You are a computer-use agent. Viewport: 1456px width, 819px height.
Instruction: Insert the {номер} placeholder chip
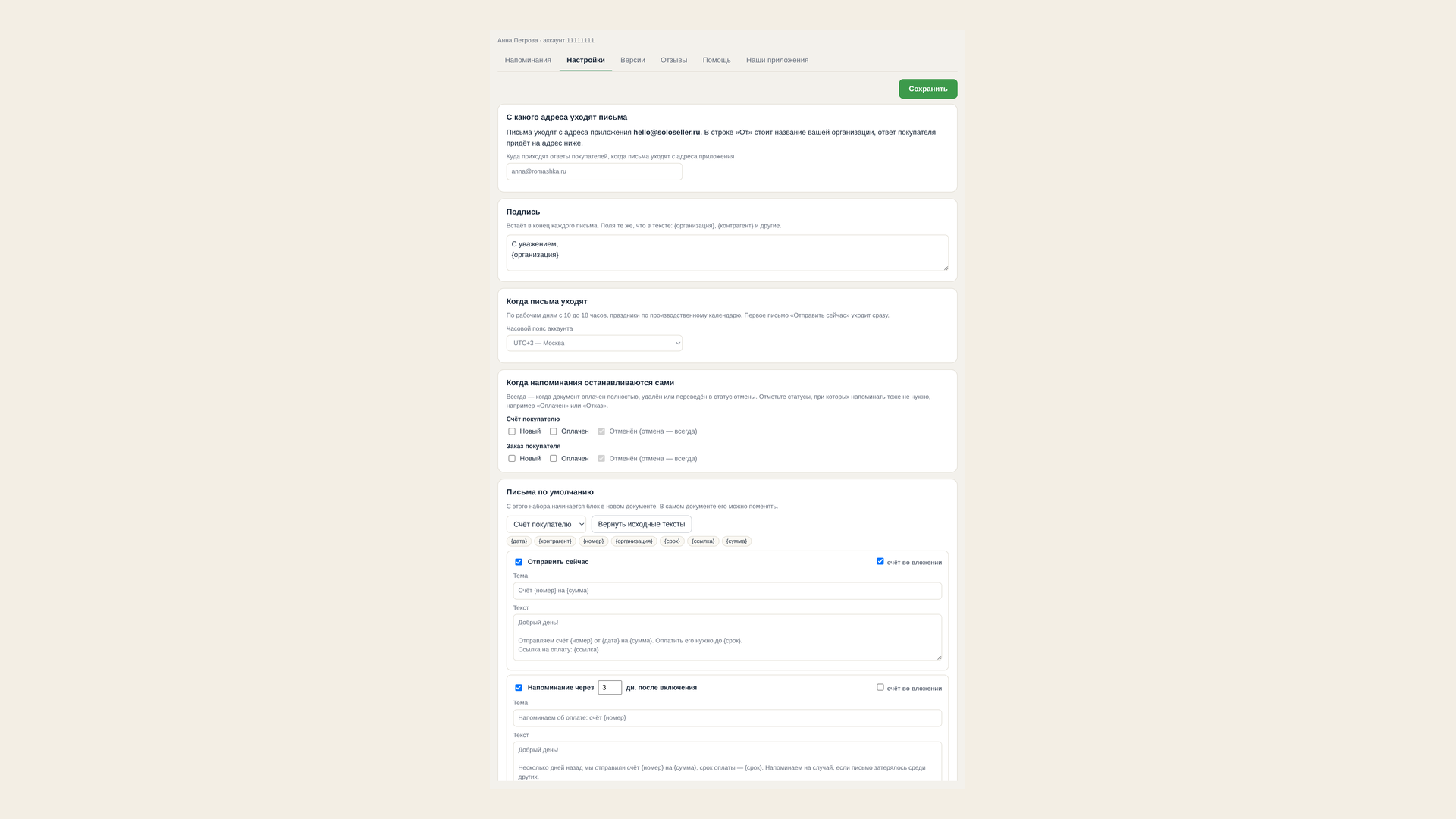[x=594, y=541]
